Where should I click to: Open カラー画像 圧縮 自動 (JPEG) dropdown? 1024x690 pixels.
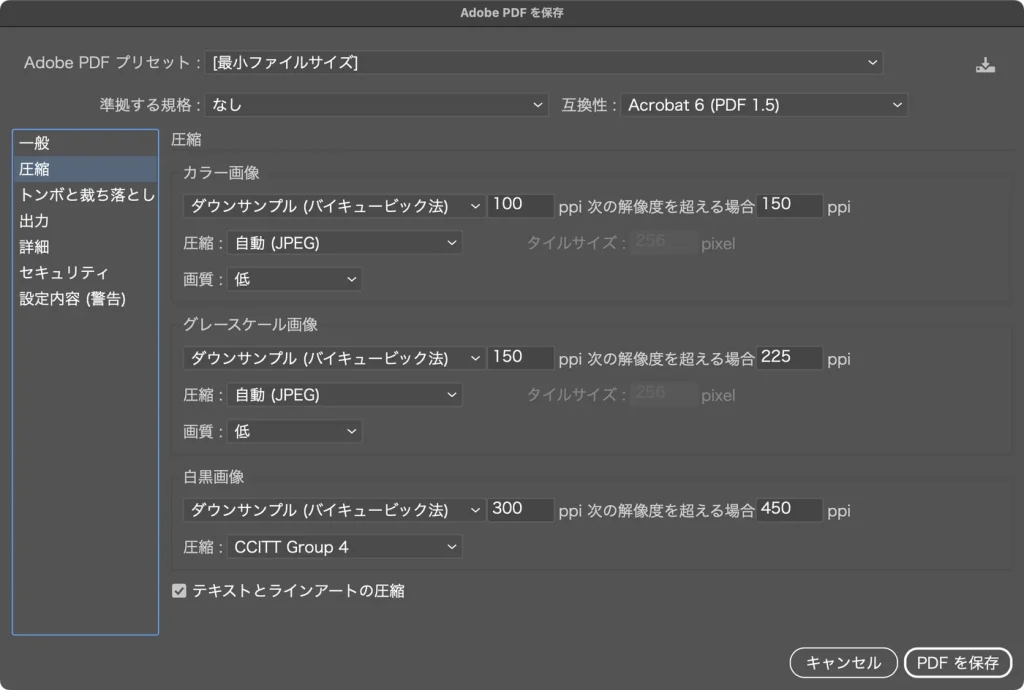click(344, 243)
